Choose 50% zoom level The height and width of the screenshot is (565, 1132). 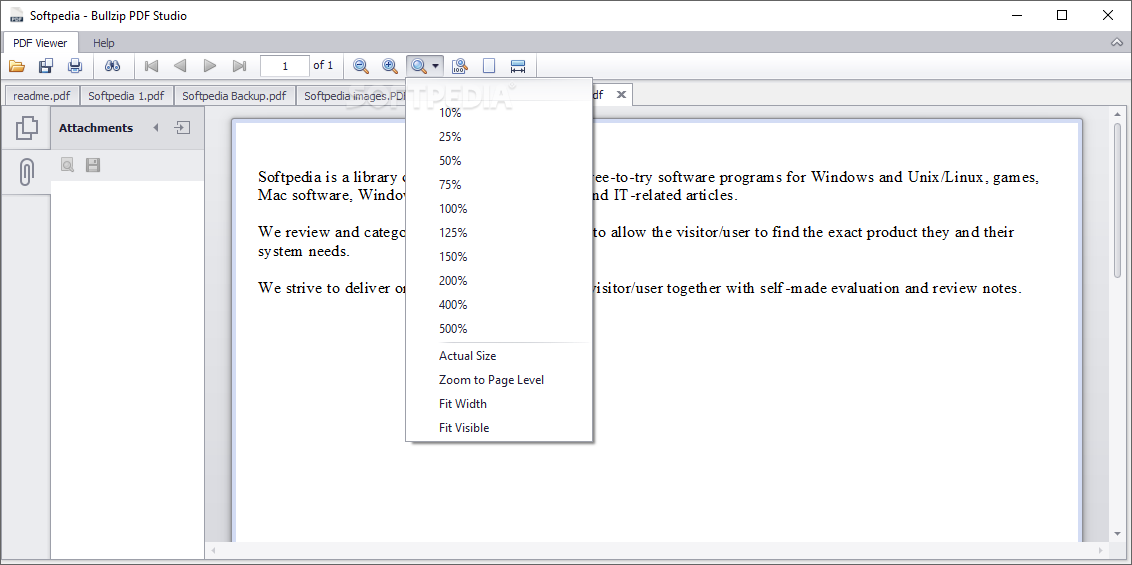[499, 160]
